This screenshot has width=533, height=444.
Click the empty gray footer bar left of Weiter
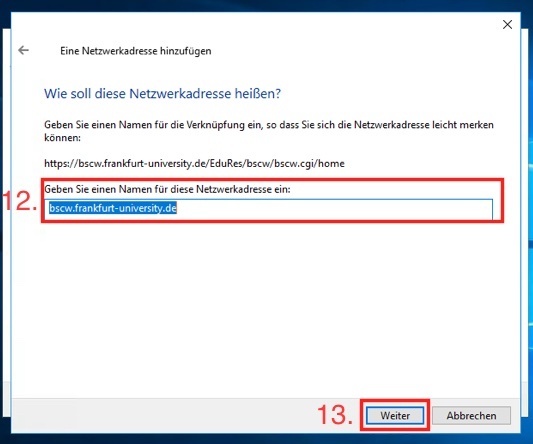(163, 415)
